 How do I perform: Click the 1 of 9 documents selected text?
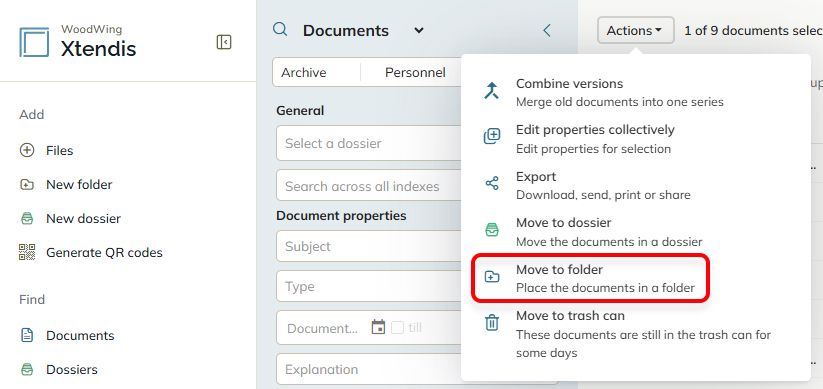coord(753,30)
